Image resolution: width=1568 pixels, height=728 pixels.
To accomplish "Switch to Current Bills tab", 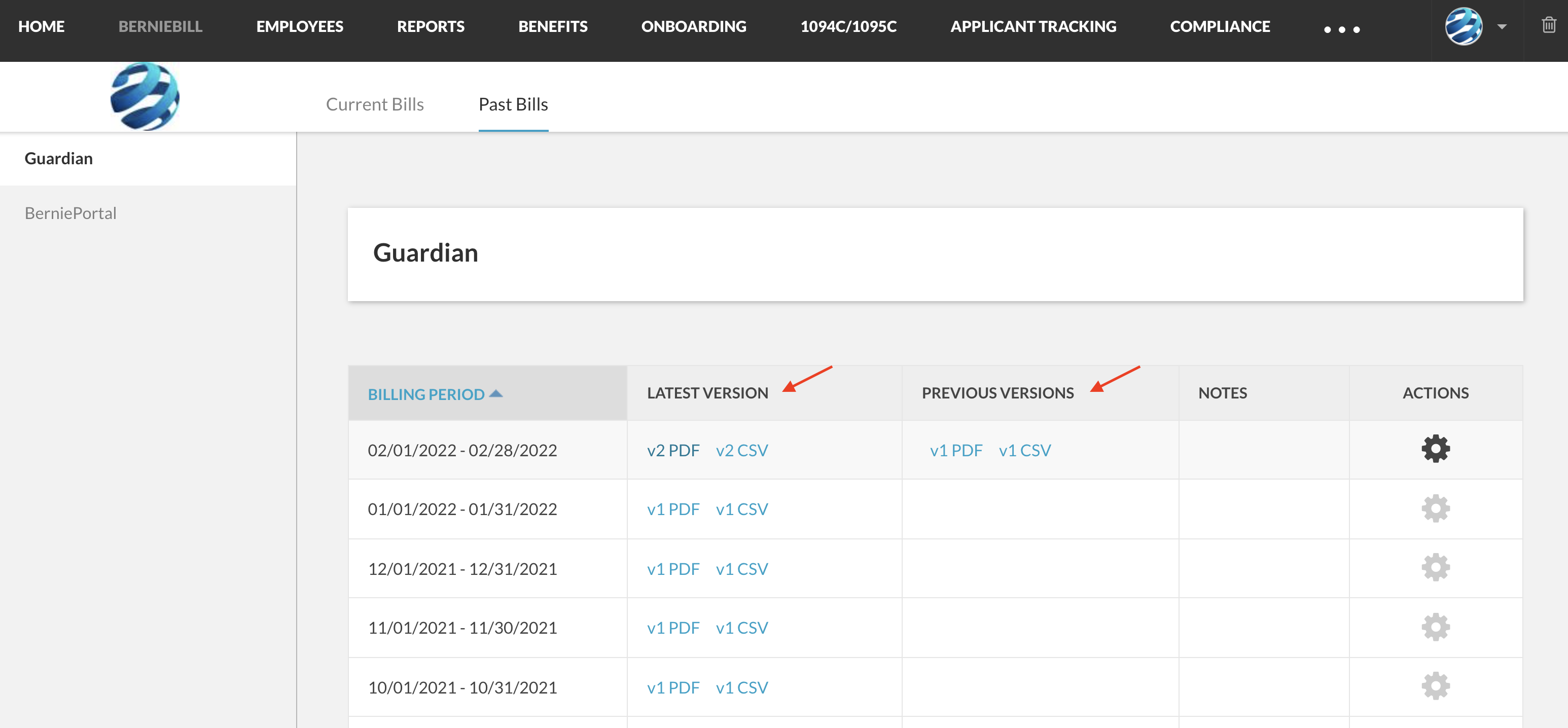I will click(375, 104).
